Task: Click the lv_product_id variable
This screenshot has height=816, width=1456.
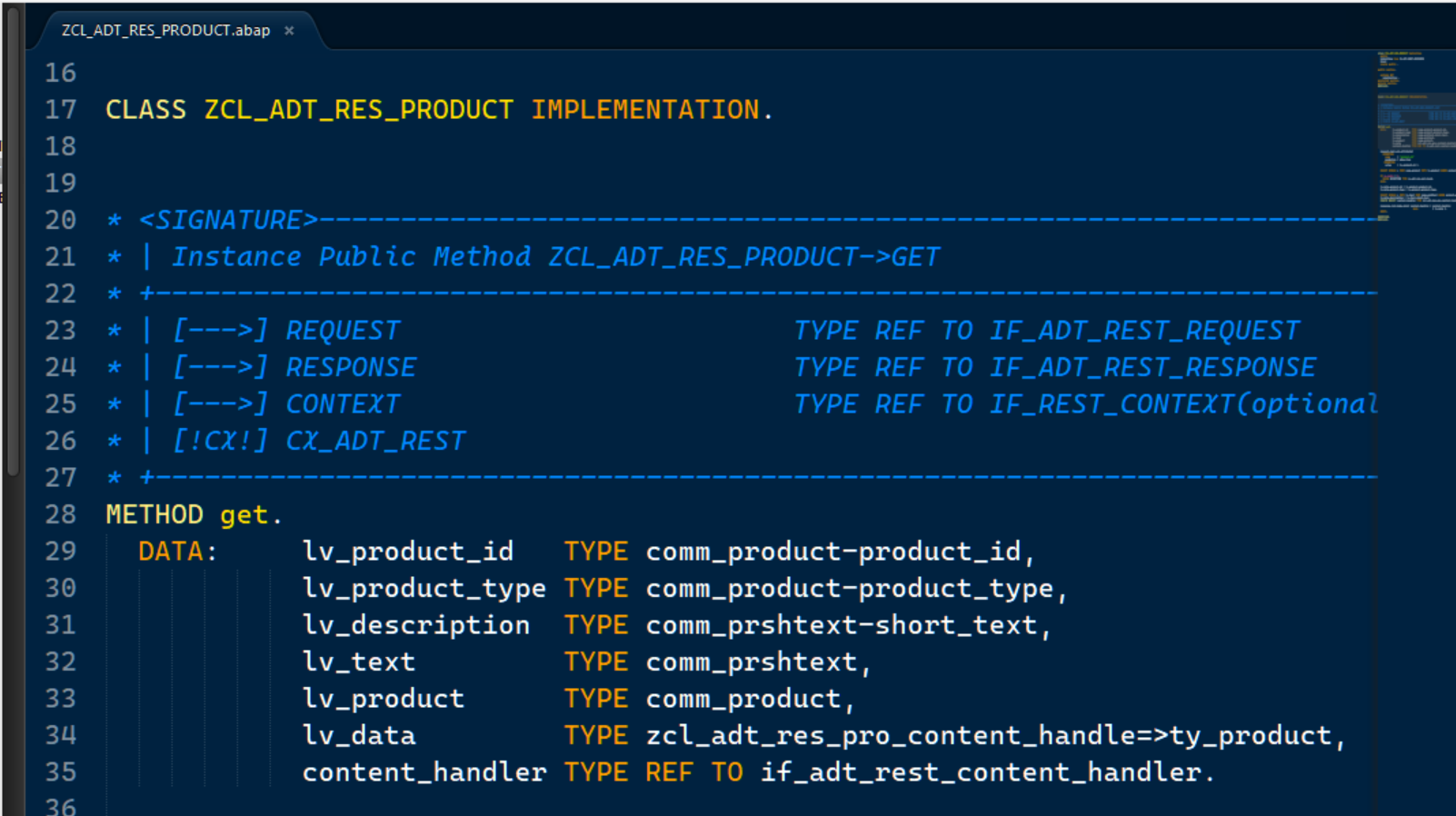Action: pos(408,552)
